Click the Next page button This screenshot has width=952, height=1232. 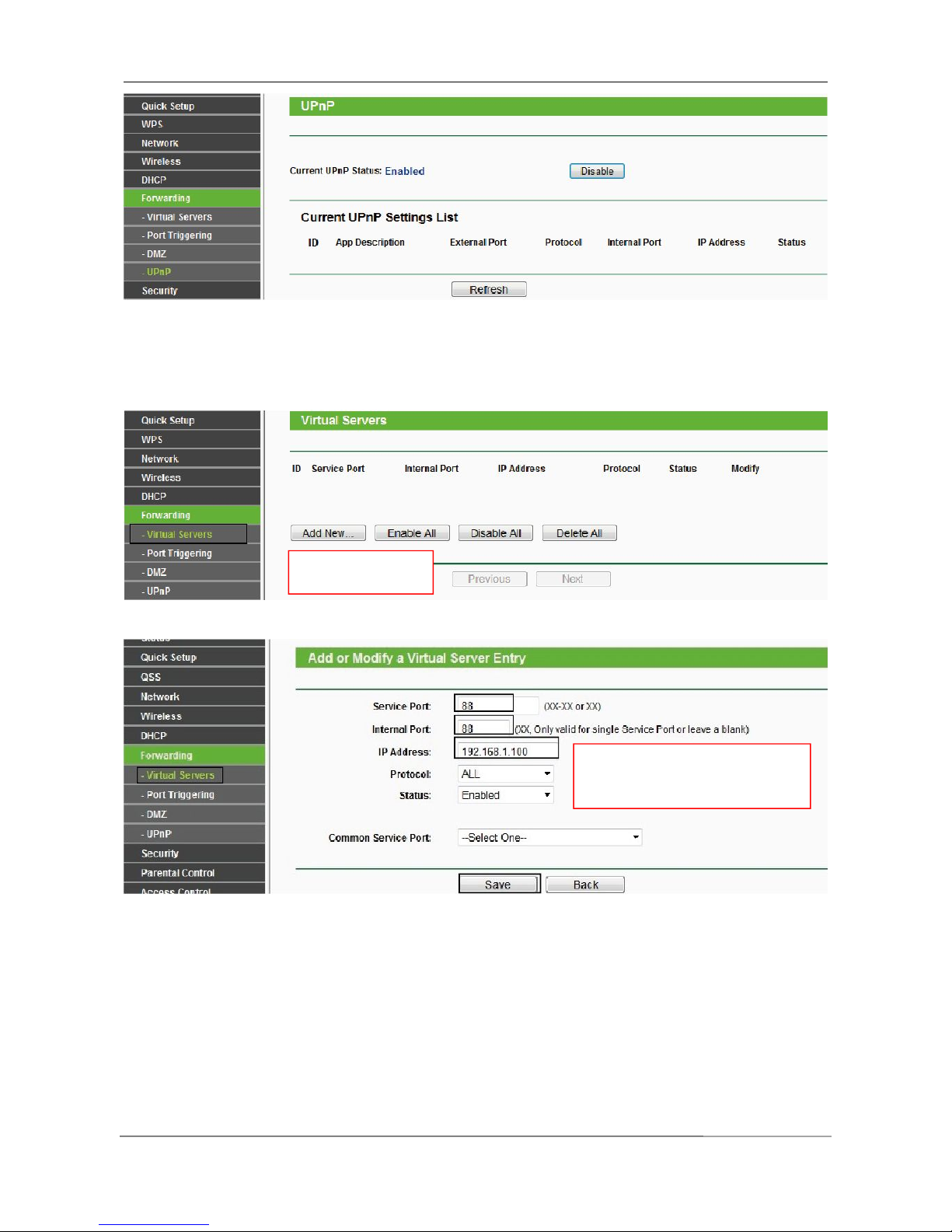[x=573, y=579]
